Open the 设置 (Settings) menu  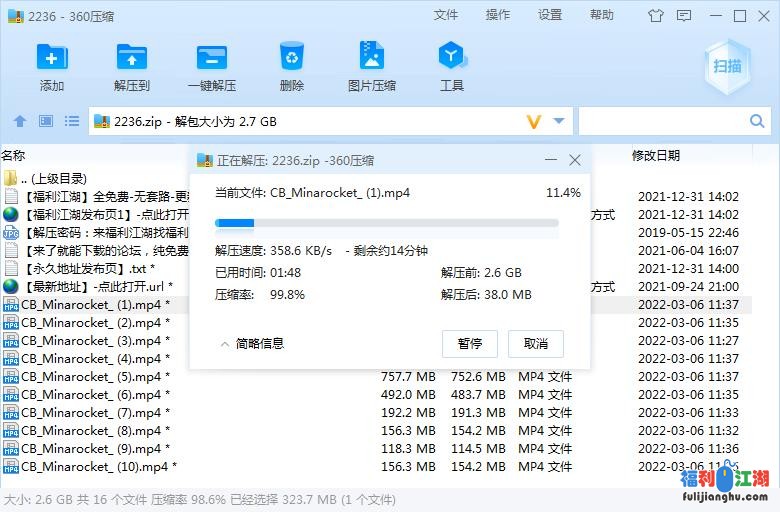click(x=550, y=15)
